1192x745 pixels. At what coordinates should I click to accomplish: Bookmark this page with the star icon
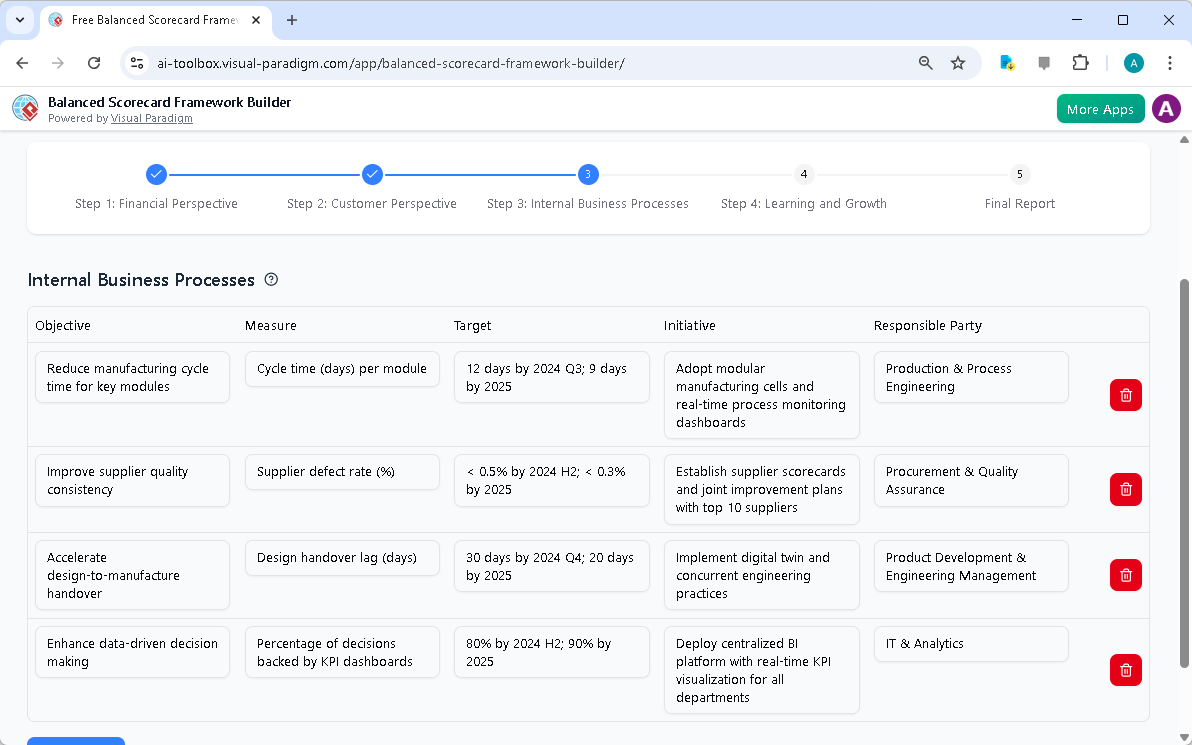(x=958, y=62)
